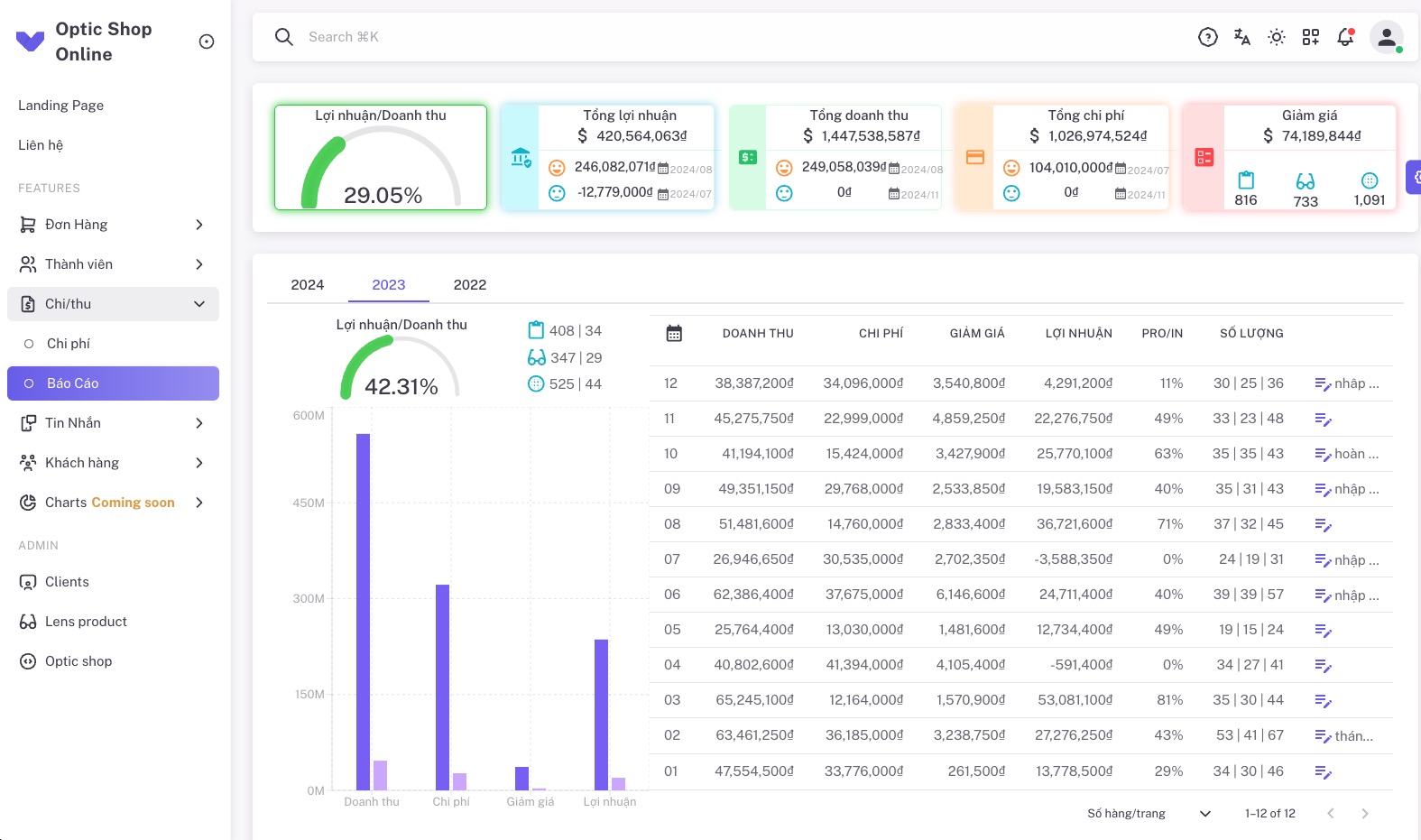
Task: Click the Tin Nhắn message icon
Action: coord(28,423)
